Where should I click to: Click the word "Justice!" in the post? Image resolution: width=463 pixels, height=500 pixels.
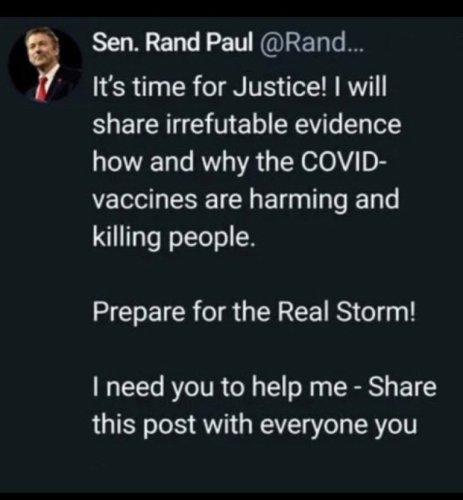click(x=279, y=87)
